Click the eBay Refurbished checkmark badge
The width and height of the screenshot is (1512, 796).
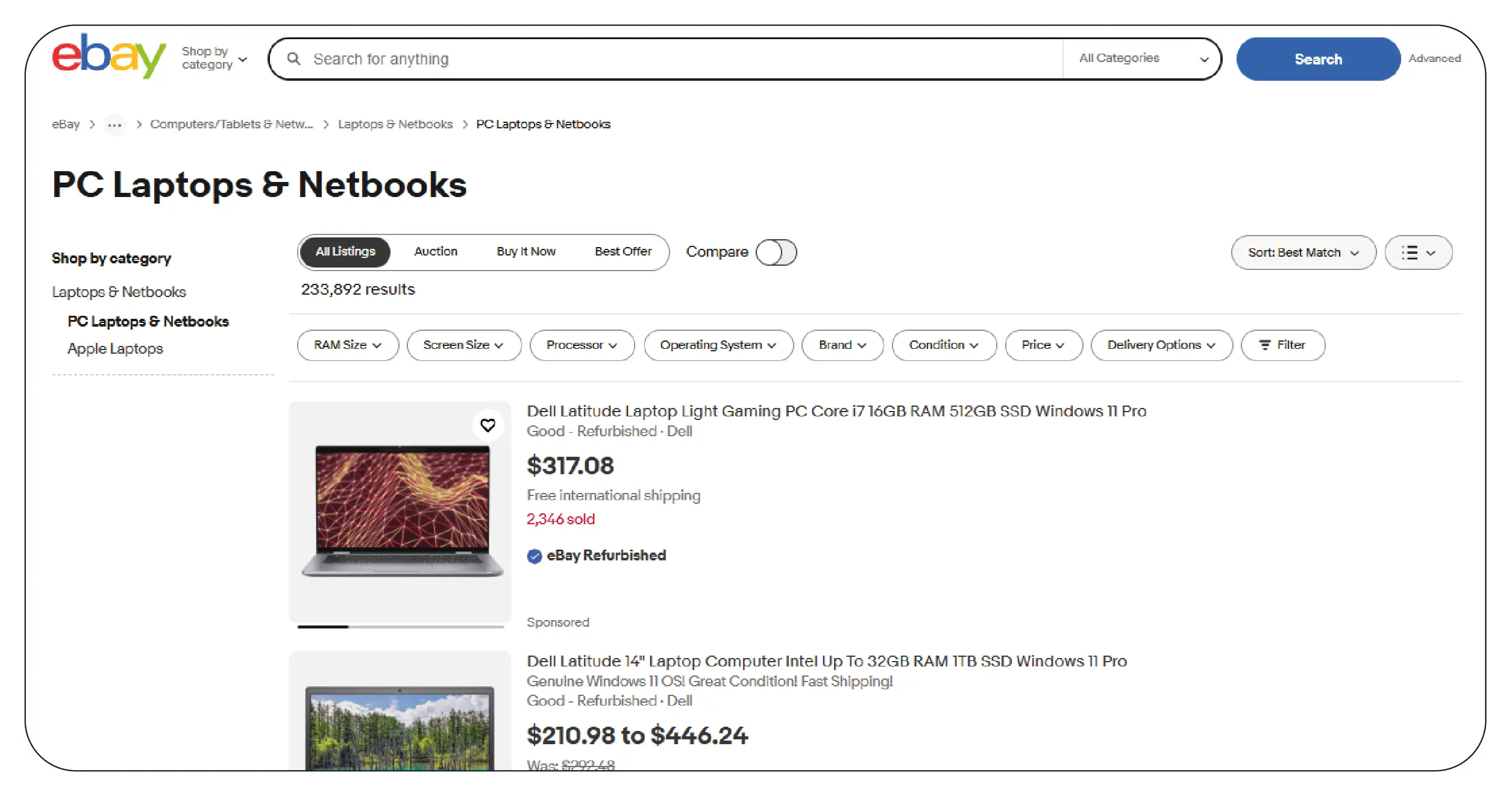click(534, 556)
